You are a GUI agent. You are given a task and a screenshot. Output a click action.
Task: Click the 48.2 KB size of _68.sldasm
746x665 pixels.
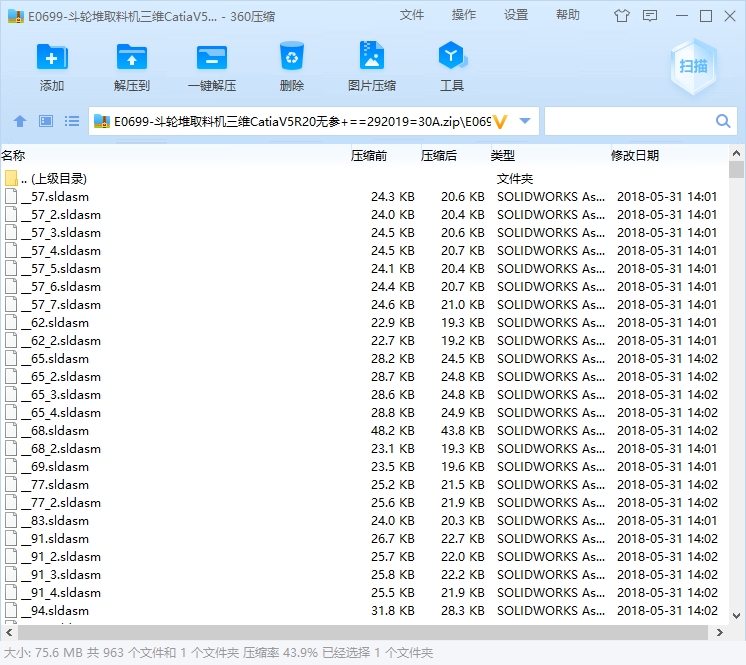(393, 430)
